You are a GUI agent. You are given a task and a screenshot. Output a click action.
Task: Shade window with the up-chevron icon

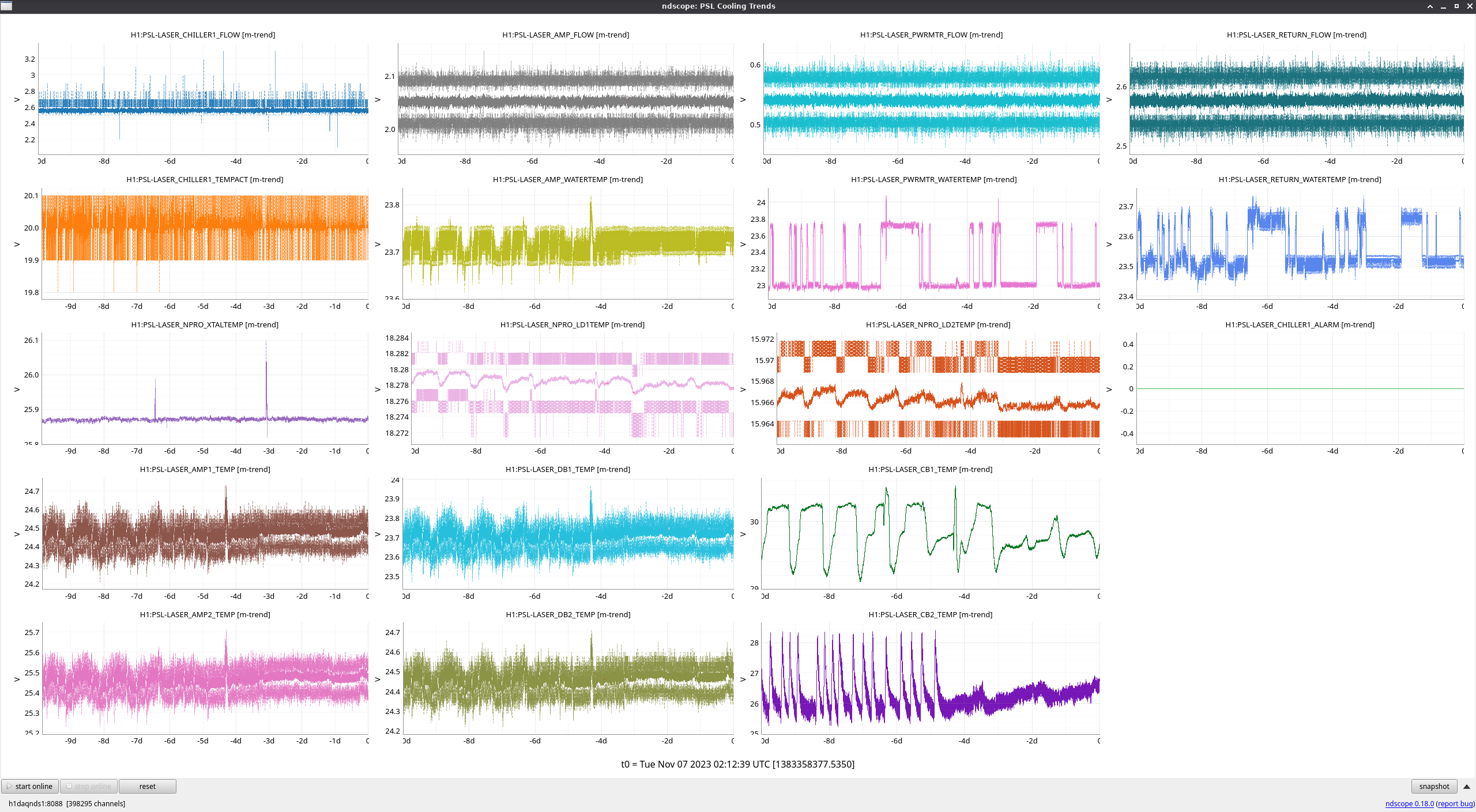(x=1430, y=6)
